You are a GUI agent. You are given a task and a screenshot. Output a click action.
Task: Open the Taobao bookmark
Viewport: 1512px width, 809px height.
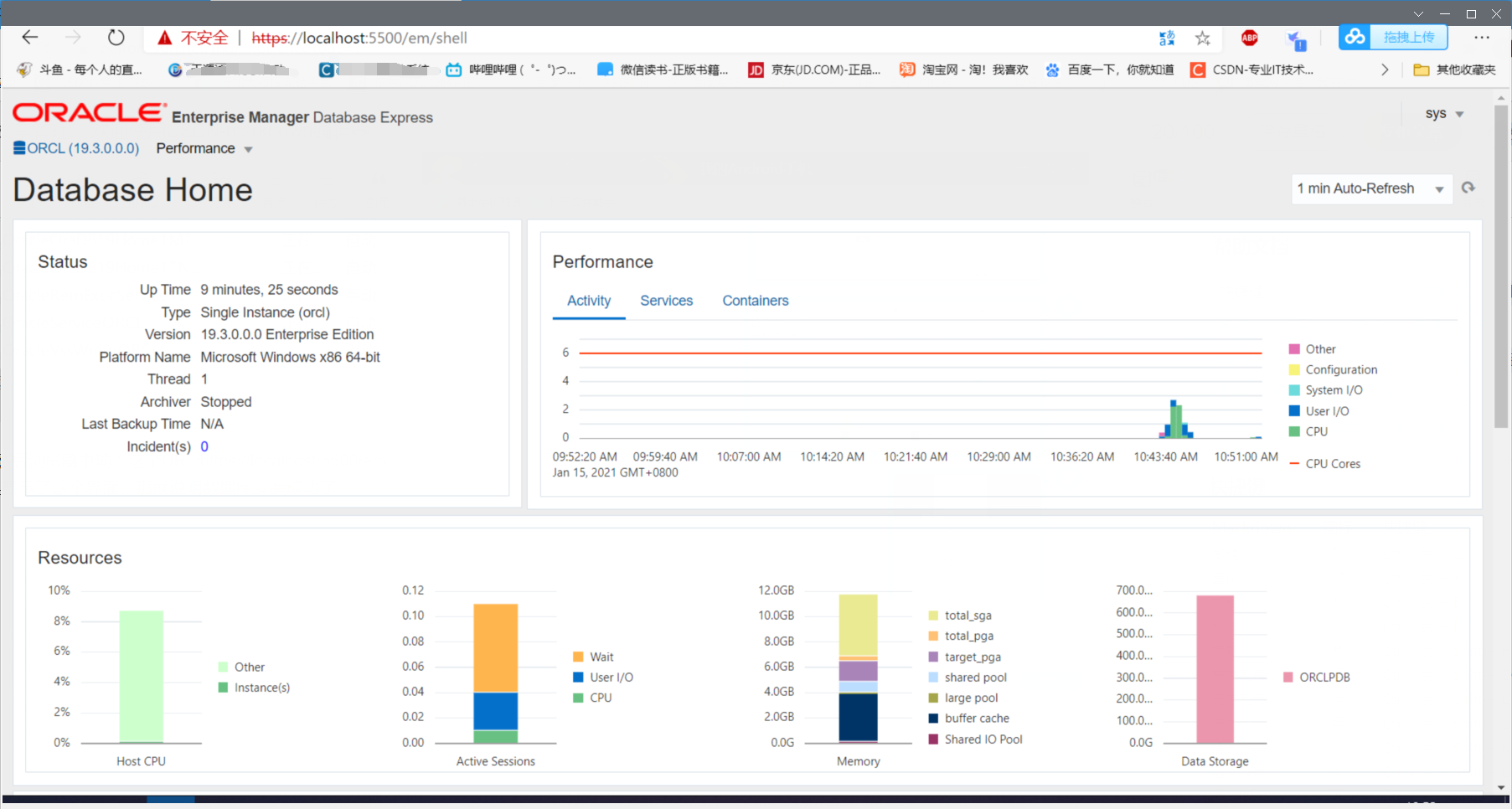[x=963, y=70]
